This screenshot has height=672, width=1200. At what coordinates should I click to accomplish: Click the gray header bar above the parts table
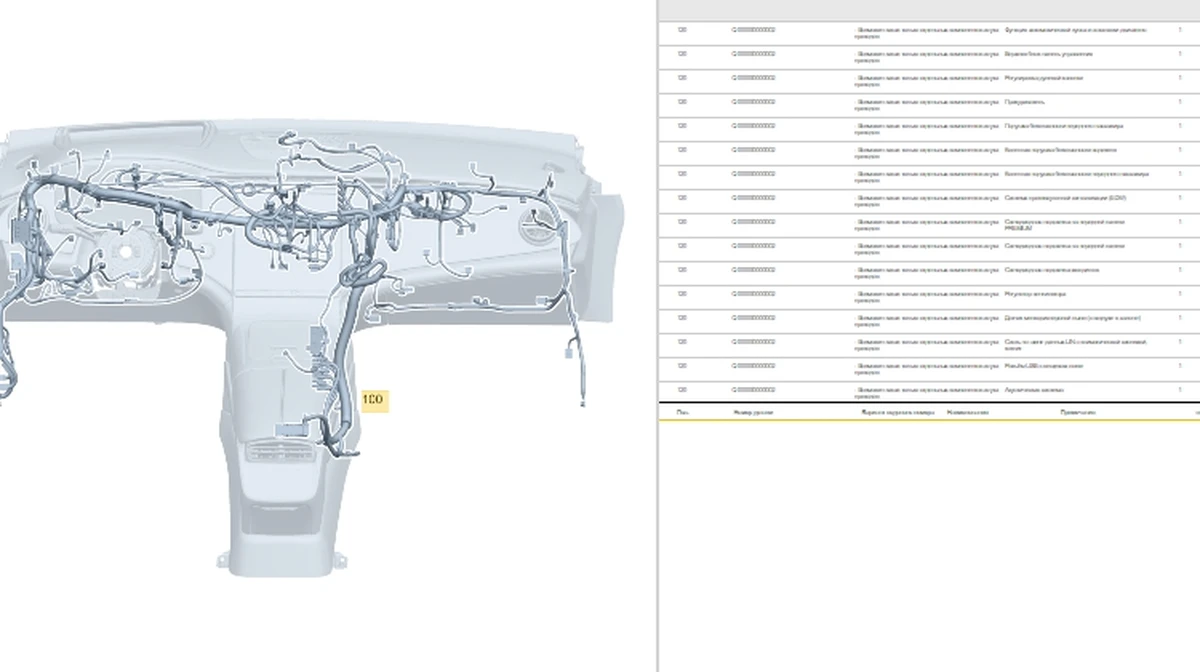[928, 10]
